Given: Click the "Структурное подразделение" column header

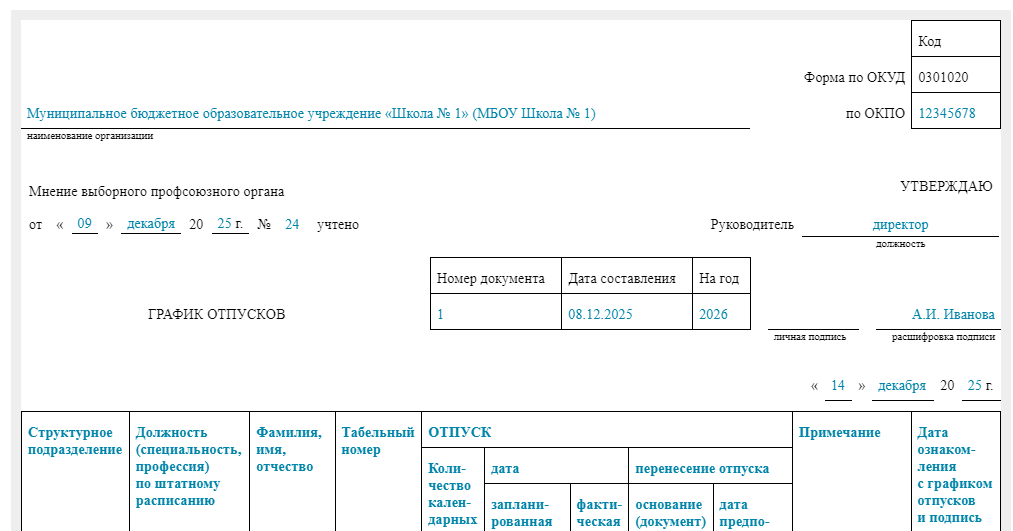Looking at the screenshot, I should tap(75, 441).
